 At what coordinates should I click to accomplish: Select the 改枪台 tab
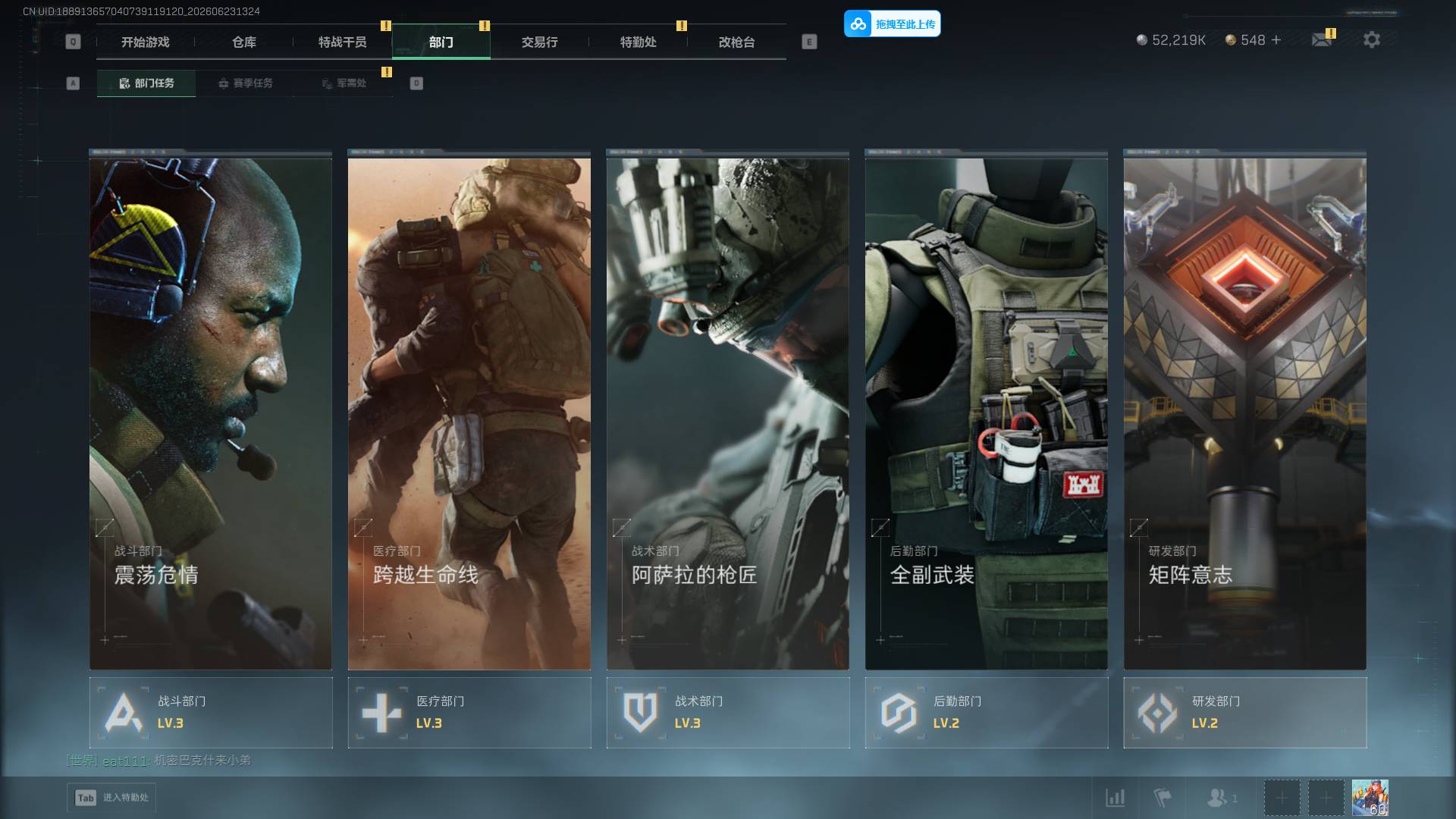(x=737, y=42)
